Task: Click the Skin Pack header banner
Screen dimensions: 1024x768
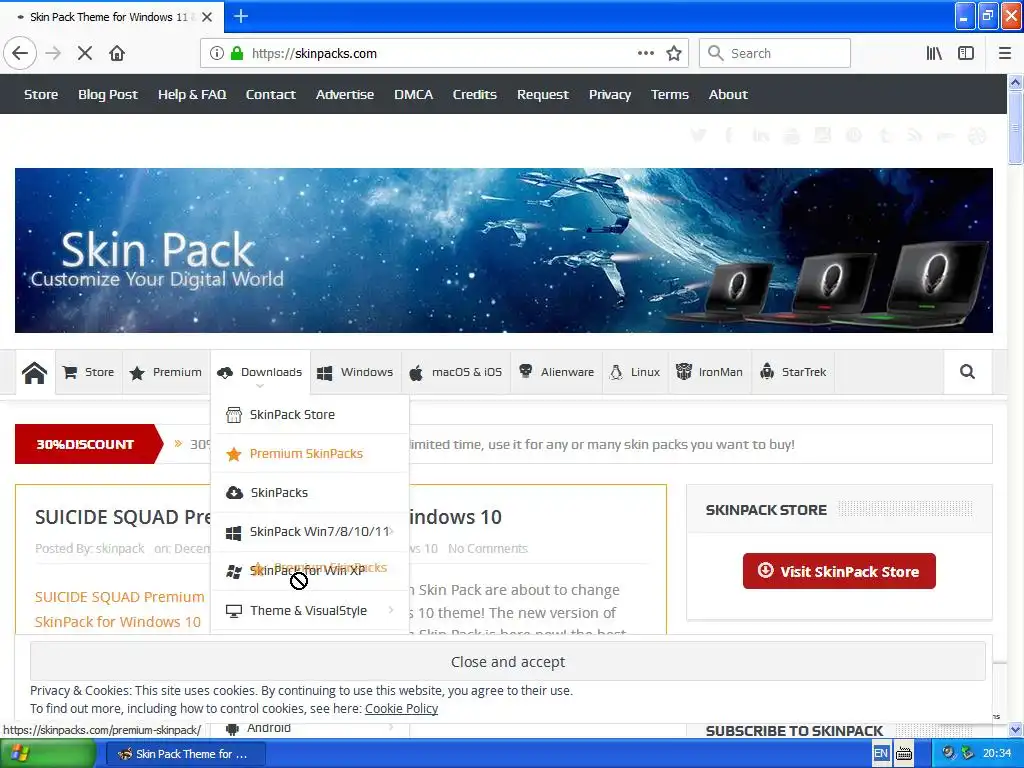Action: 504,251
